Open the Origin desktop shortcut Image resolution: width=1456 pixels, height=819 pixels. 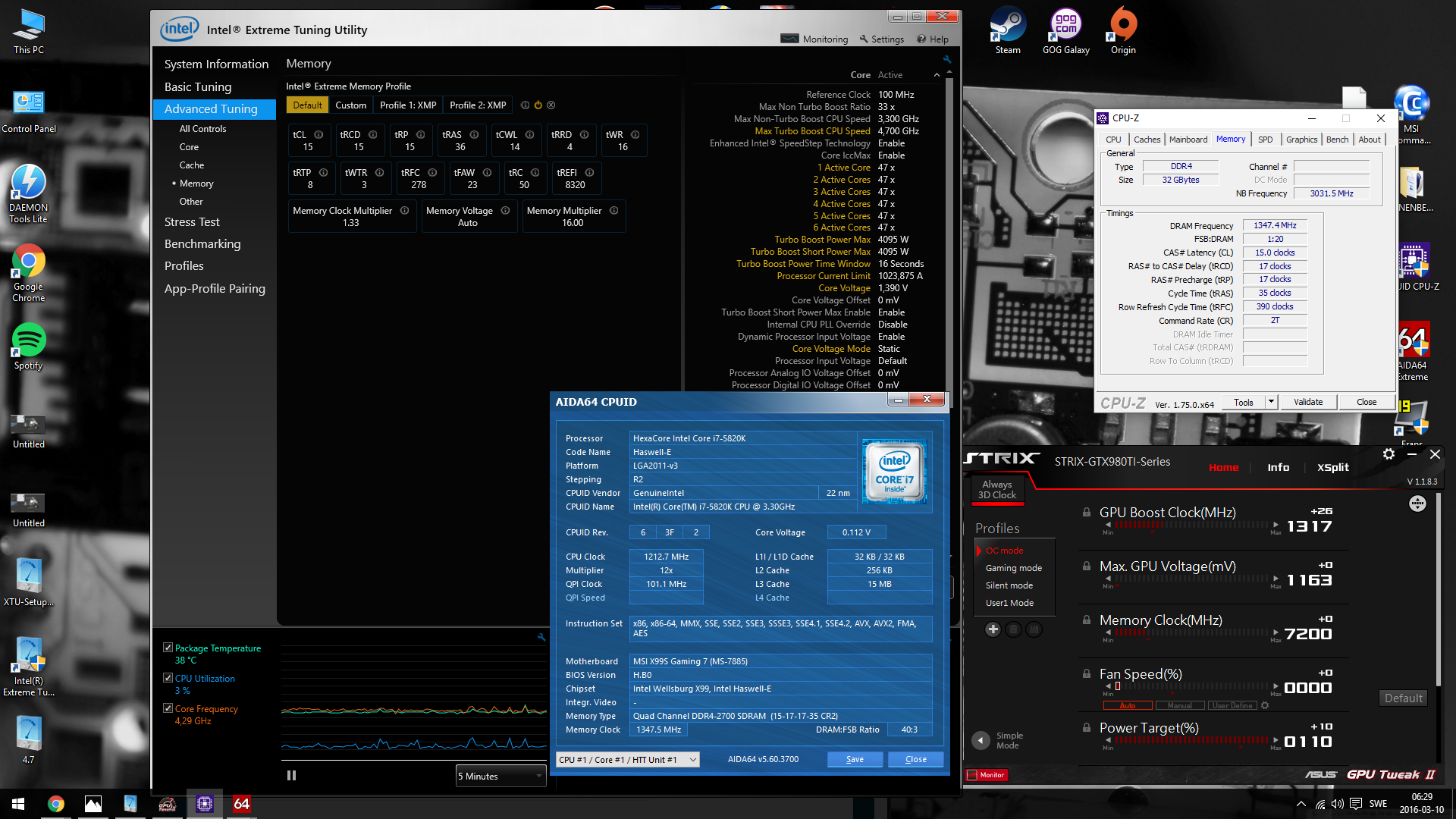pyautogui.click(x=1123, y=30)
